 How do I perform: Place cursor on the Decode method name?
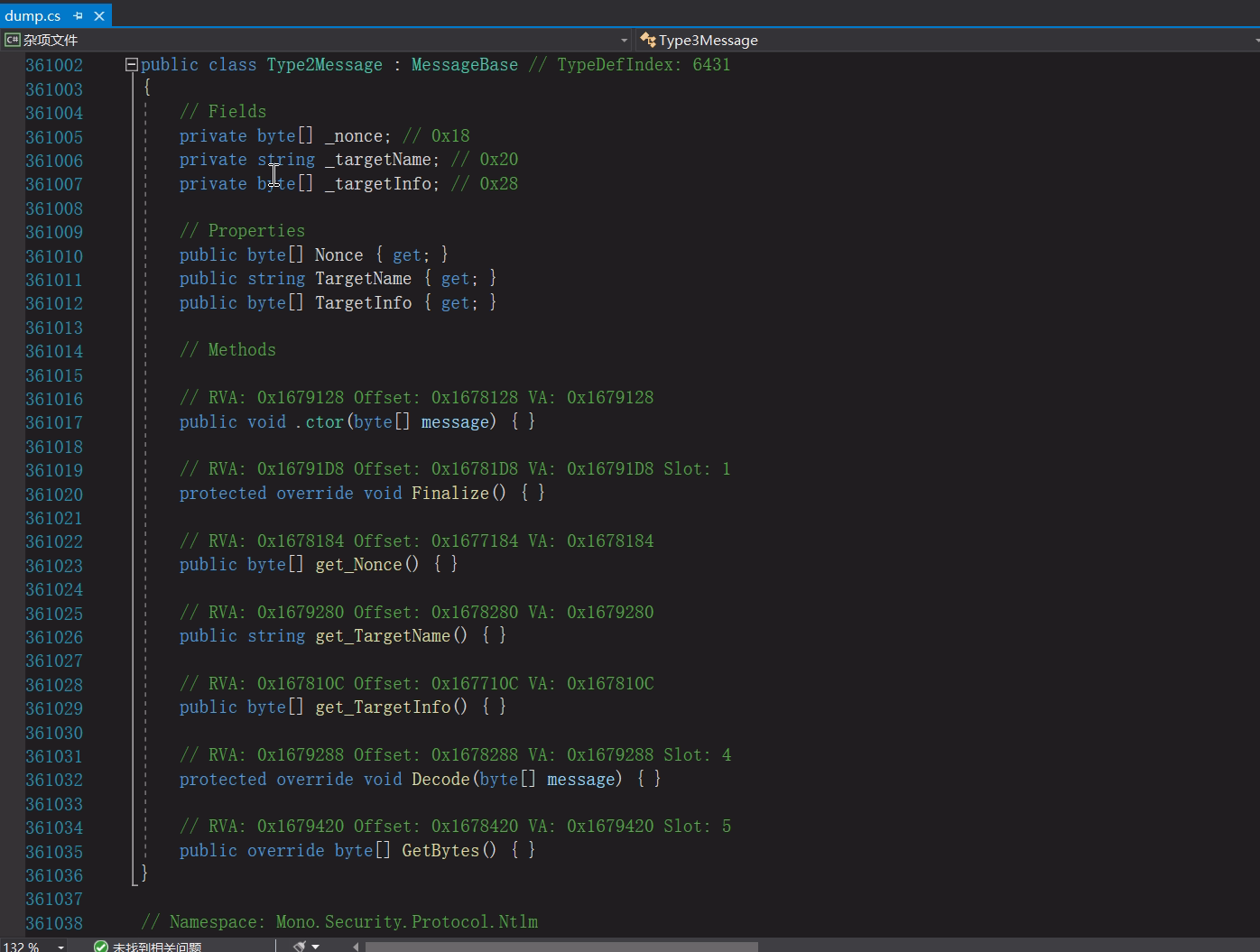(x=440, y=779)
